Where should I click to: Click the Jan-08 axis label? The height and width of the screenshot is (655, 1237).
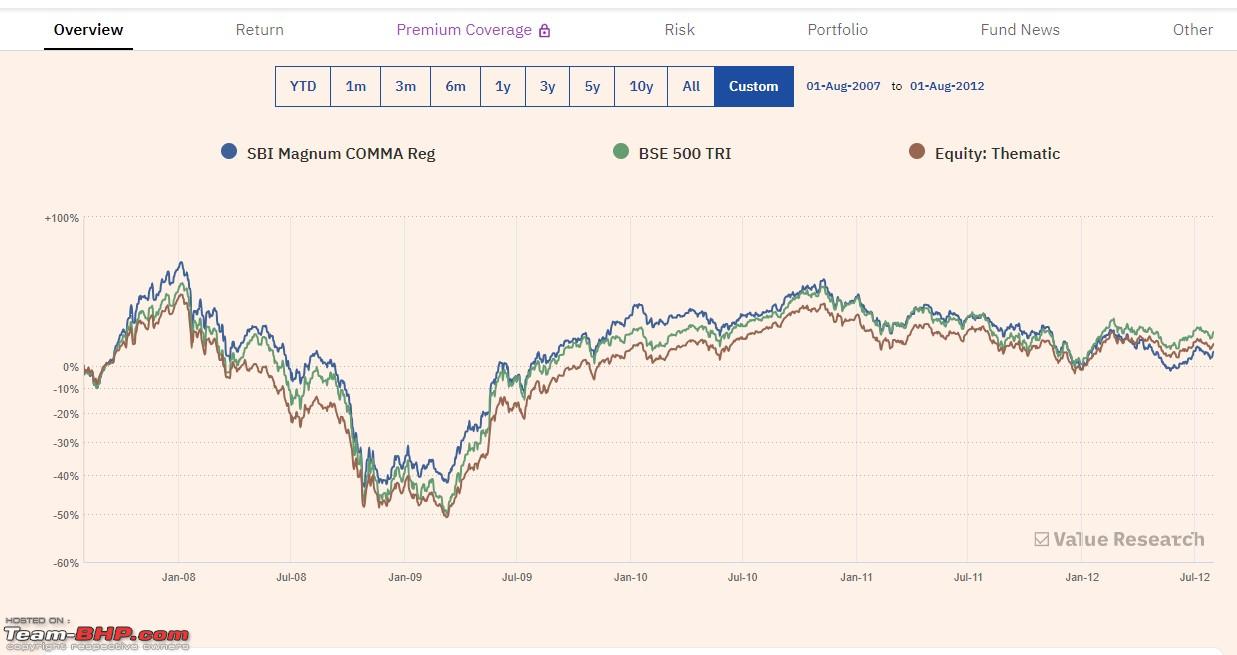point(179,577)
